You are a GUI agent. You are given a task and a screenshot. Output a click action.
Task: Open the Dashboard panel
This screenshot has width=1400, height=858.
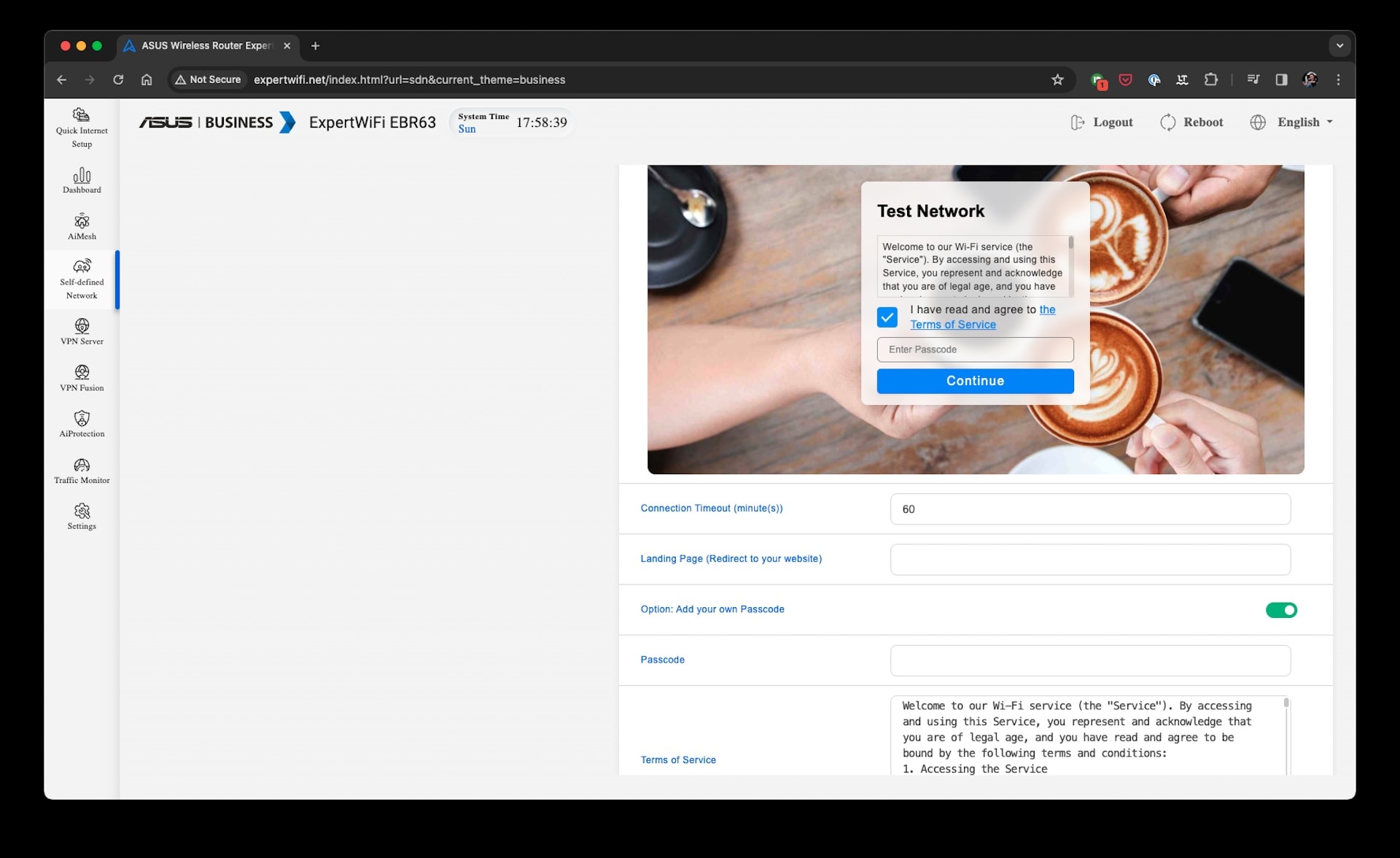(81, 182)
